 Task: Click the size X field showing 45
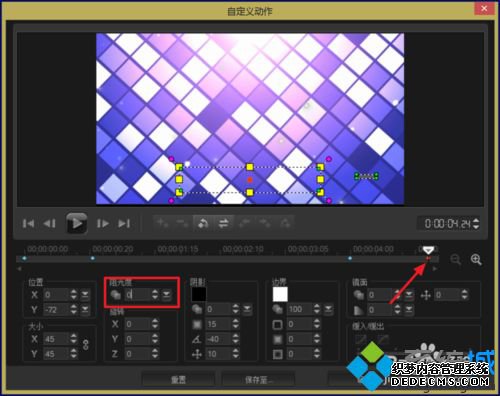tap(56, 339)
